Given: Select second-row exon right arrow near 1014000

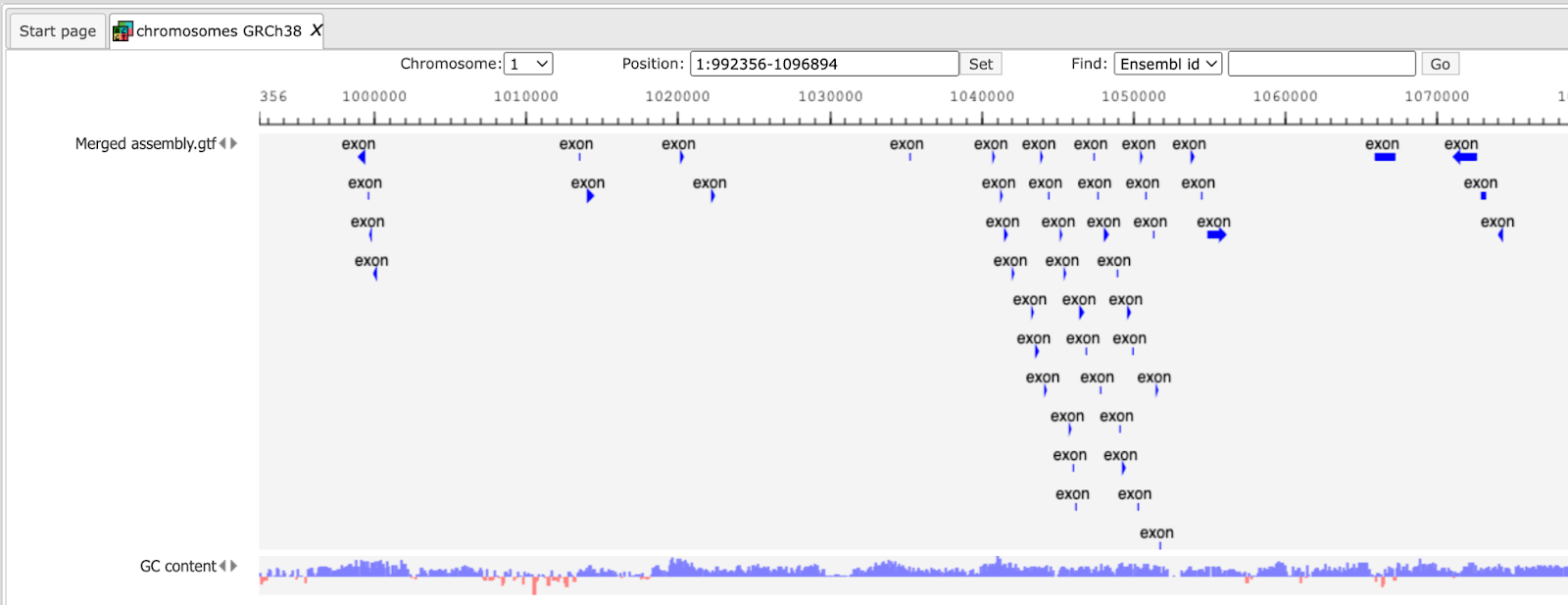Looking at the screenshot, I should click(x=590, y=196).
